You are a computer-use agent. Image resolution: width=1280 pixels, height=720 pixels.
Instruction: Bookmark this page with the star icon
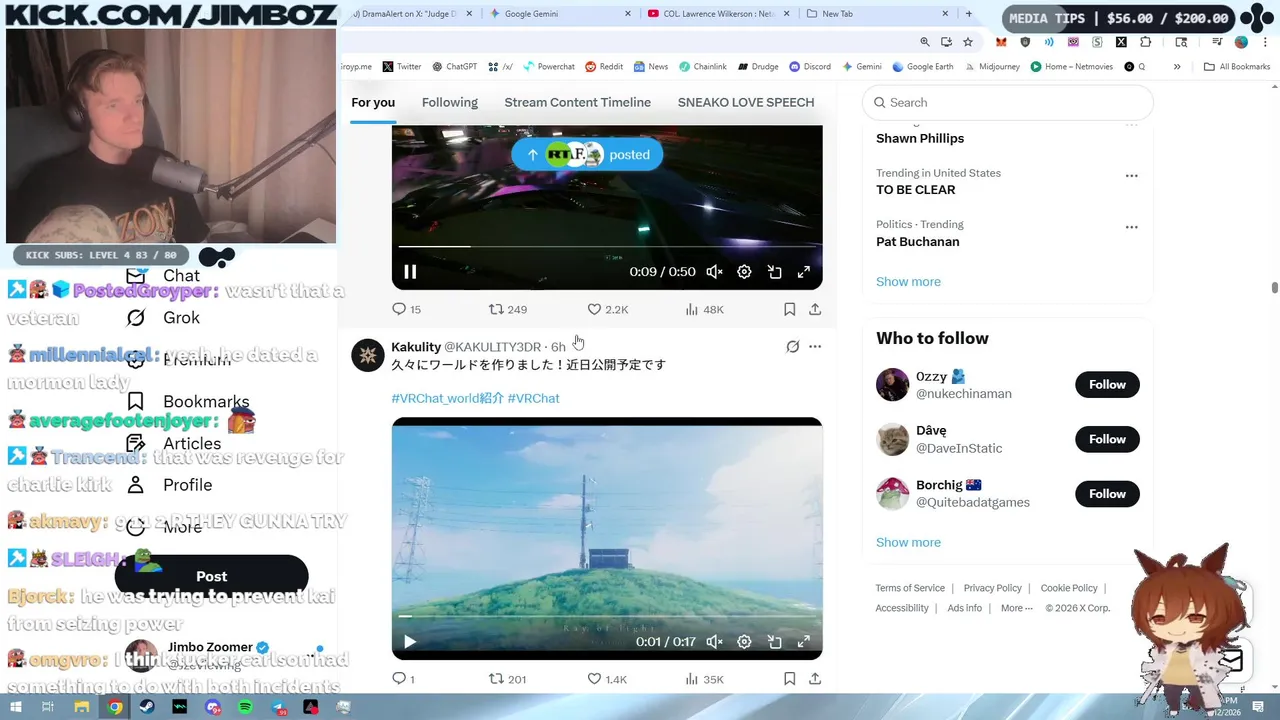click(x=968, y=42)
